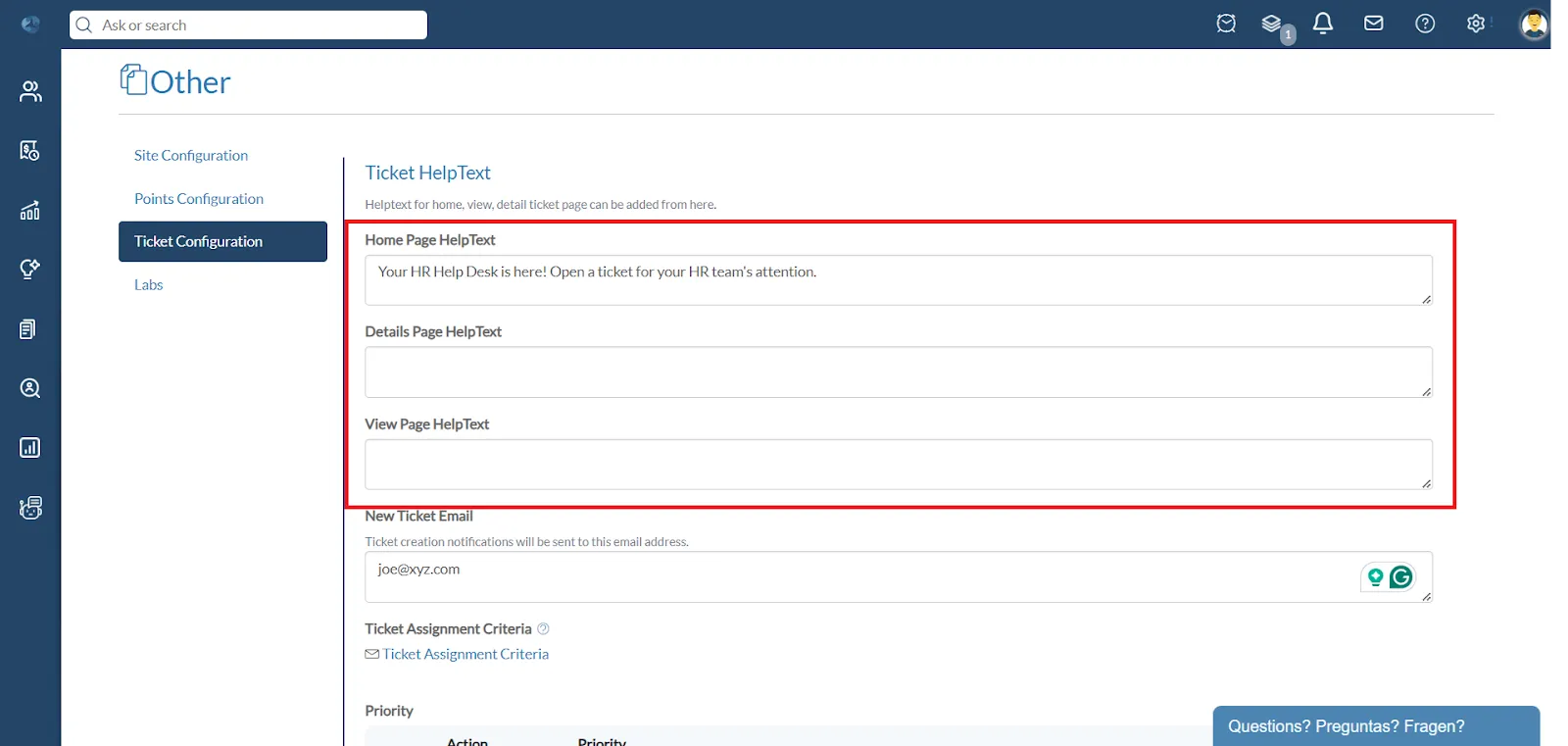Image resolution: width=1568 pixels, height=746 pixels.
Task: Click the Grammarly icon in email field
Action: (1401, 577)
